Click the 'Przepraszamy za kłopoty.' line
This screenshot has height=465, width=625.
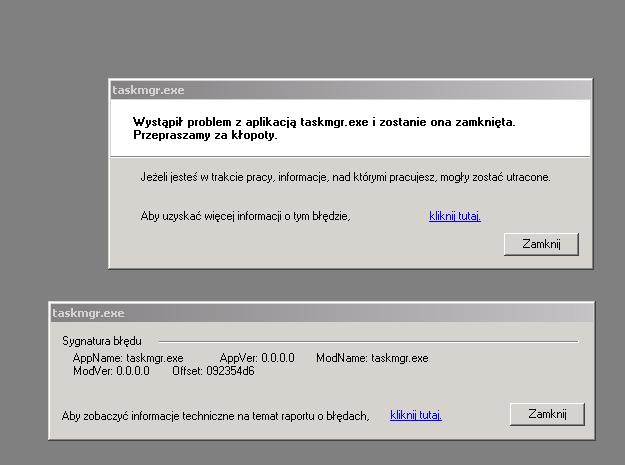(x=205, y=135)
